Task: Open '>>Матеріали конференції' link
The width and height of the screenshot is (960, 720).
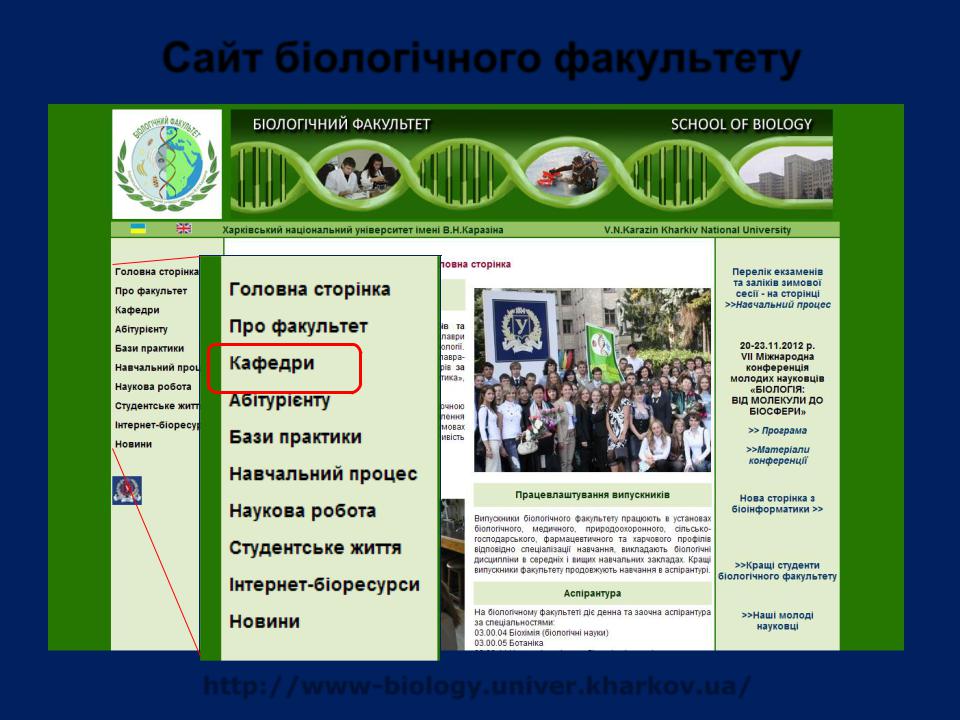Action: click(778, 454)
